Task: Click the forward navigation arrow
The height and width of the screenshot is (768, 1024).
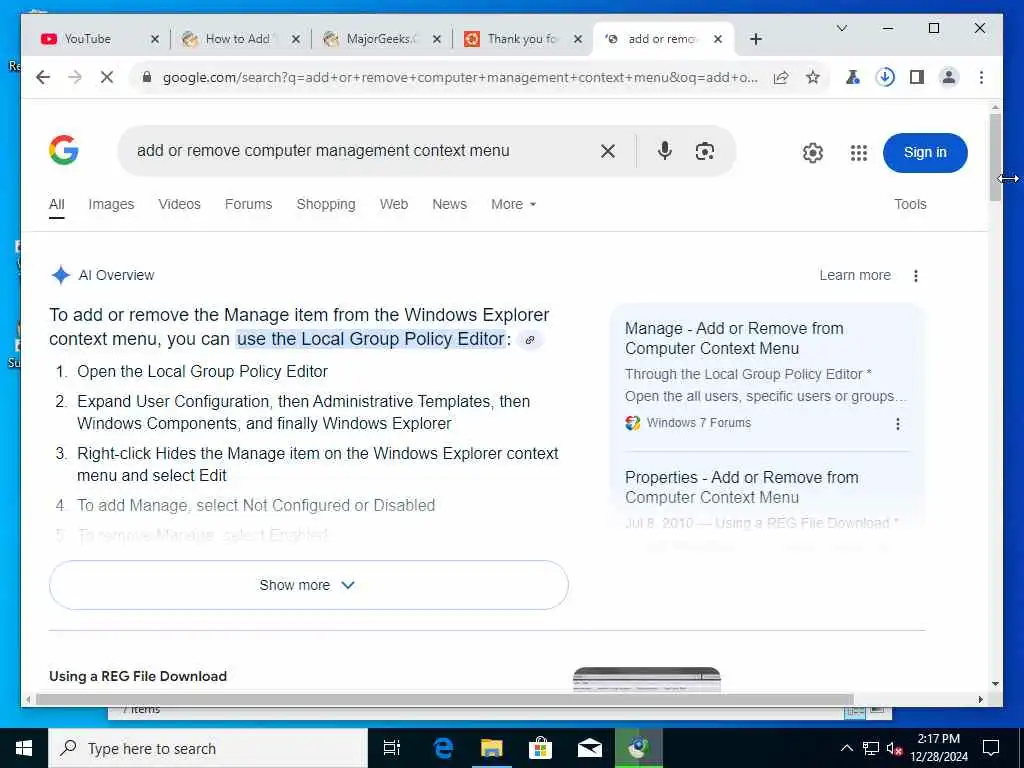Action: tap(75, 77)
